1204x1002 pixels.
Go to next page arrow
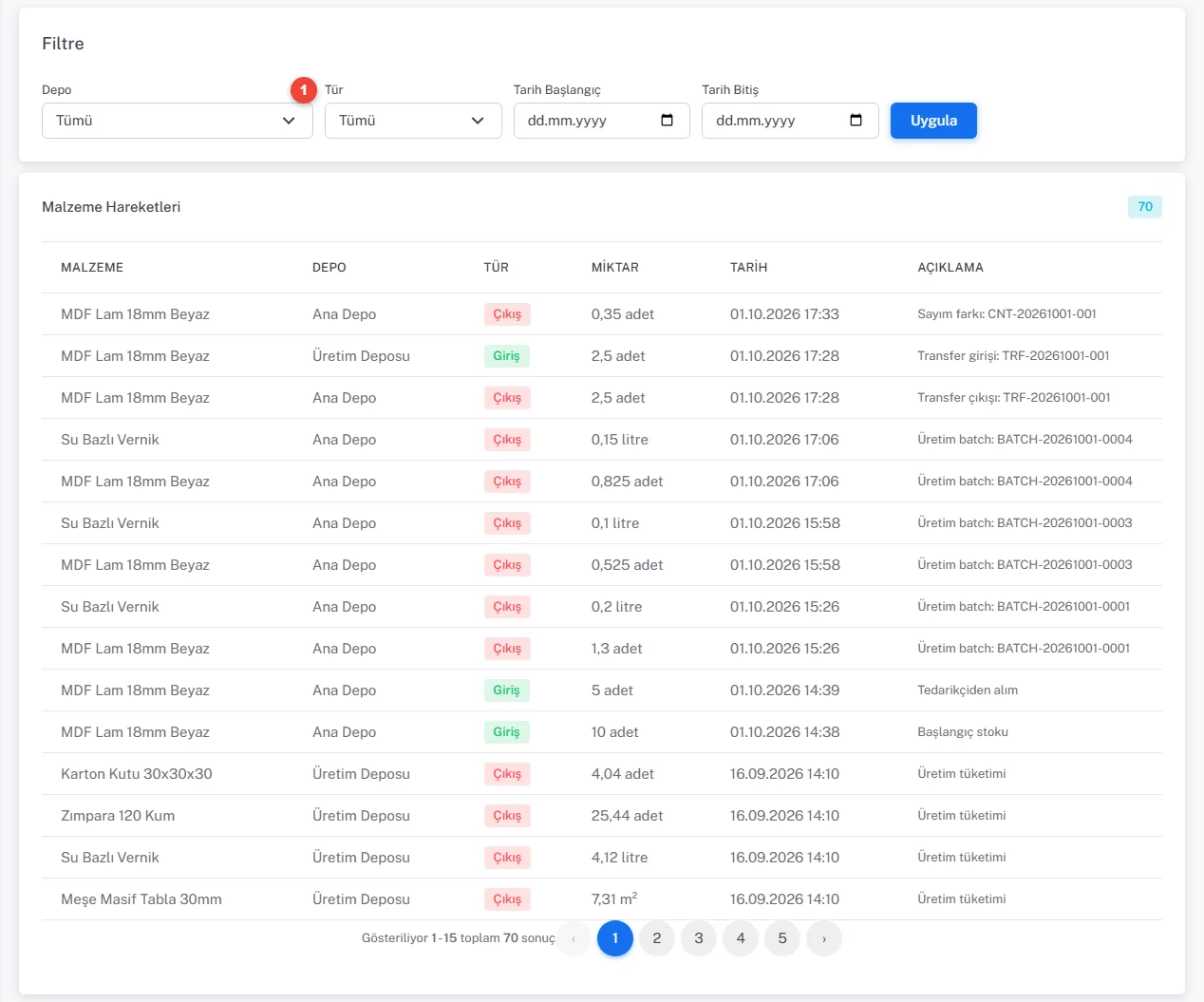point(824,938)
